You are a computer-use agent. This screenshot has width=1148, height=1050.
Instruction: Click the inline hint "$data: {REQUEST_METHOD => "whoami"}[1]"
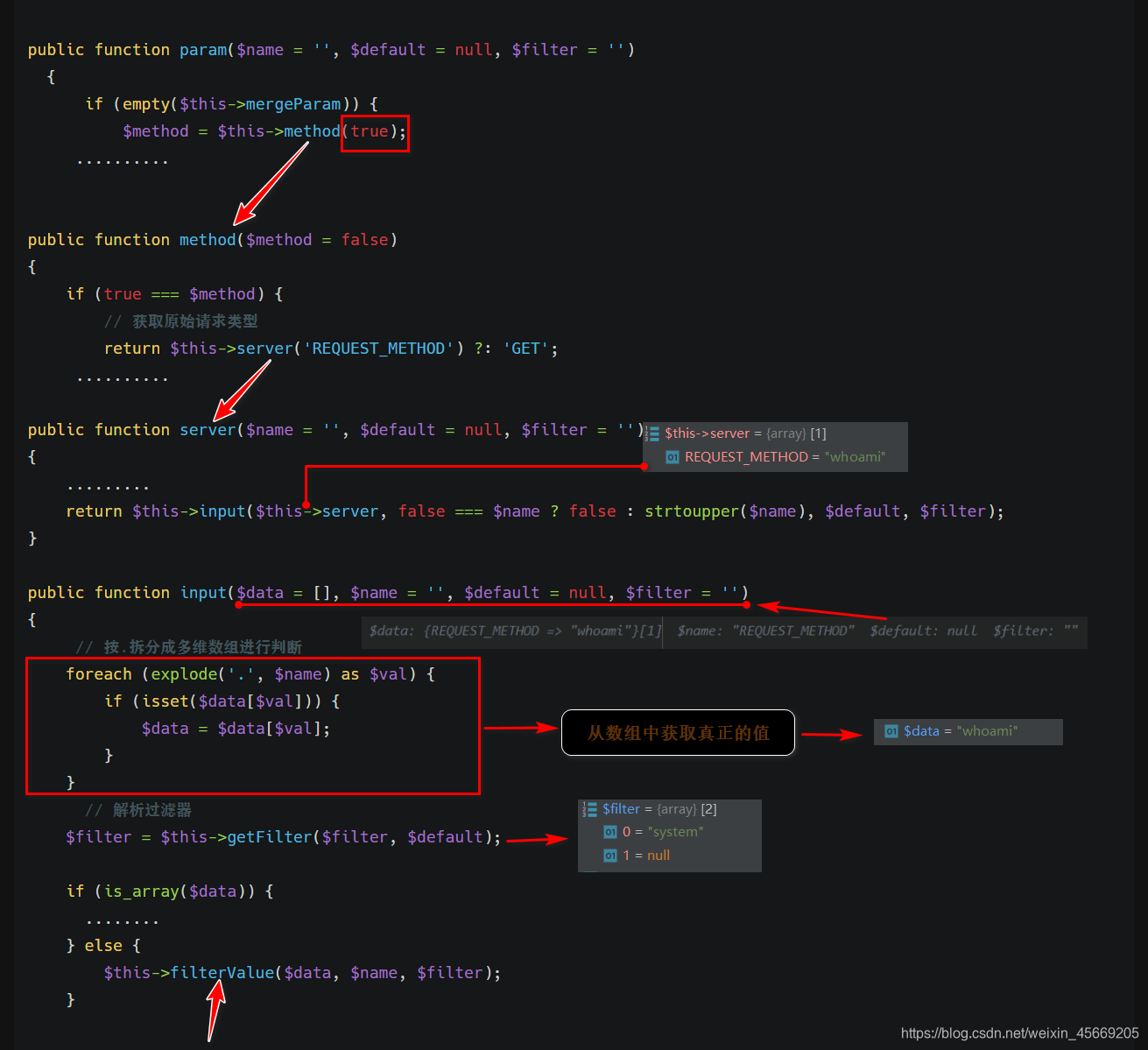516,631
